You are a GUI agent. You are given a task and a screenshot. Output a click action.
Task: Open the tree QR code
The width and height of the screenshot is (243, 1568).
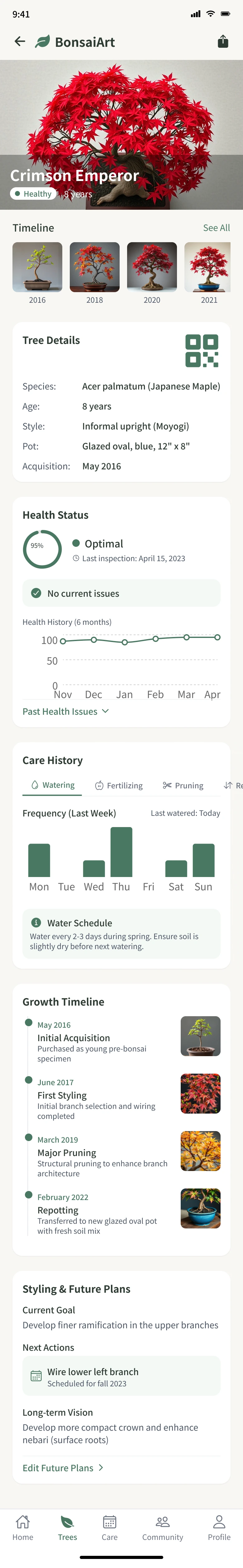(x=202, y=350)
